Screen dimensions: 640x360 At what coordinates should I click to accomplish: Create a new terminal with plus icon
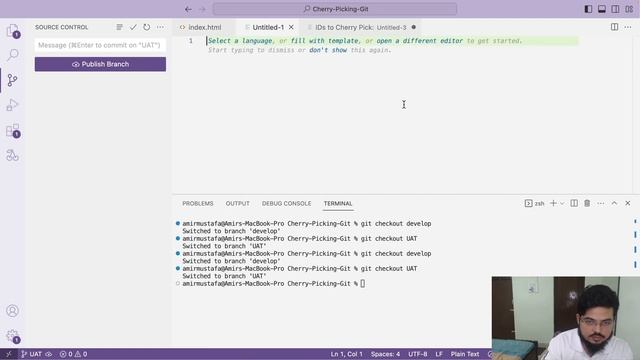pos(553,203)
